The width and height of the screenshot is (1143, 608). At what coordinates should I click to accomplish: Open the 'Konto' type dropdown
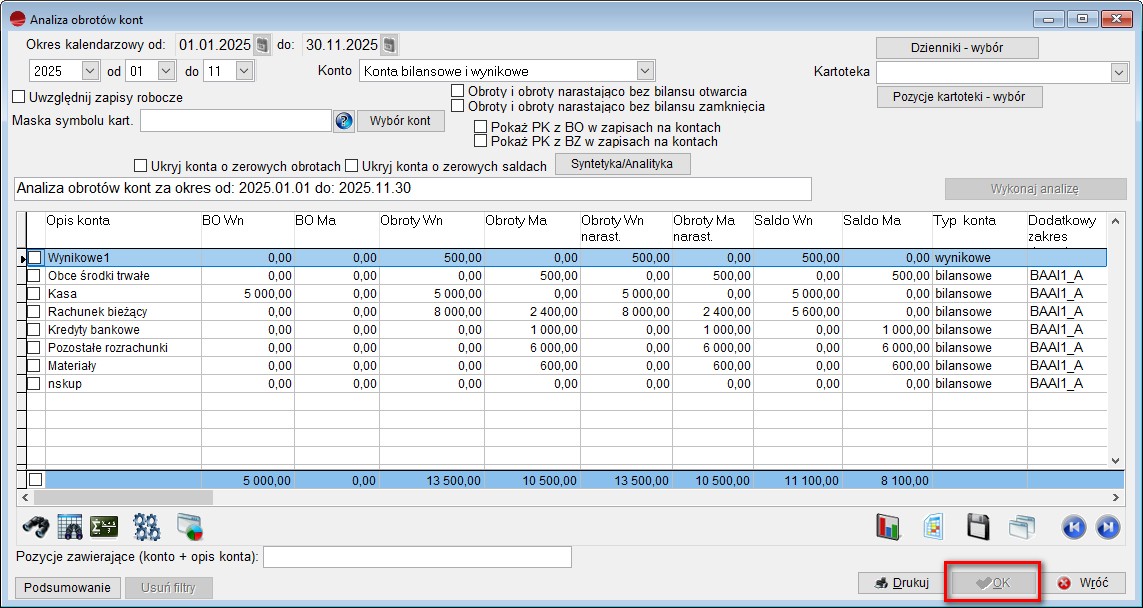[x=645, y=71]
